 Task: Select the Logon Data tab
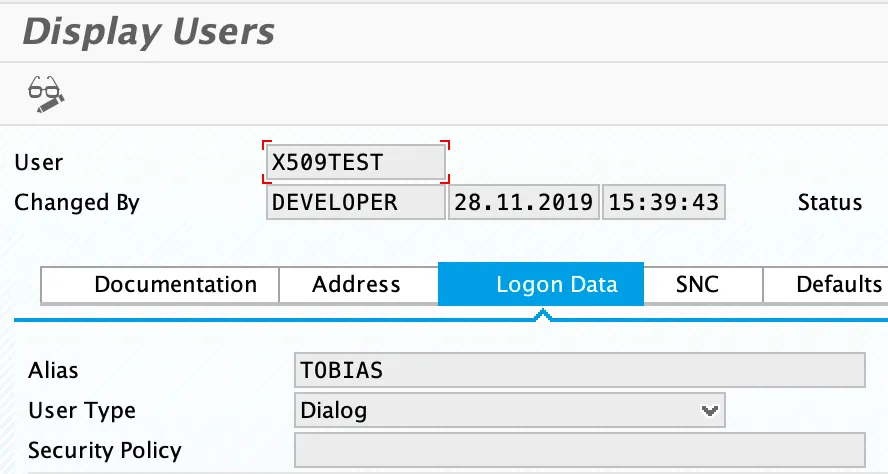(556, 285)
